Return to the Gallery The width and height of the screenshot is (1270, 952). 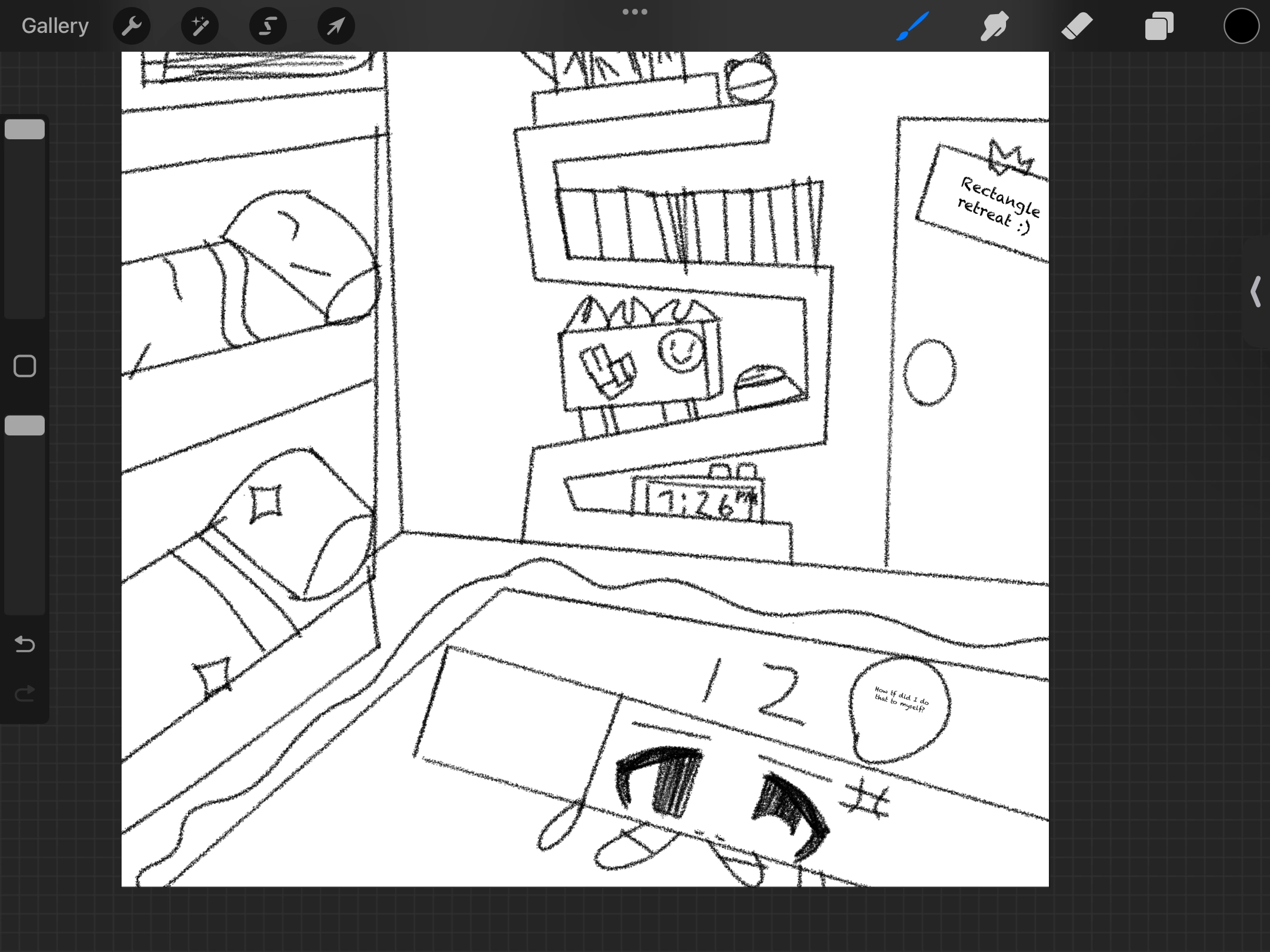[55, 26]
